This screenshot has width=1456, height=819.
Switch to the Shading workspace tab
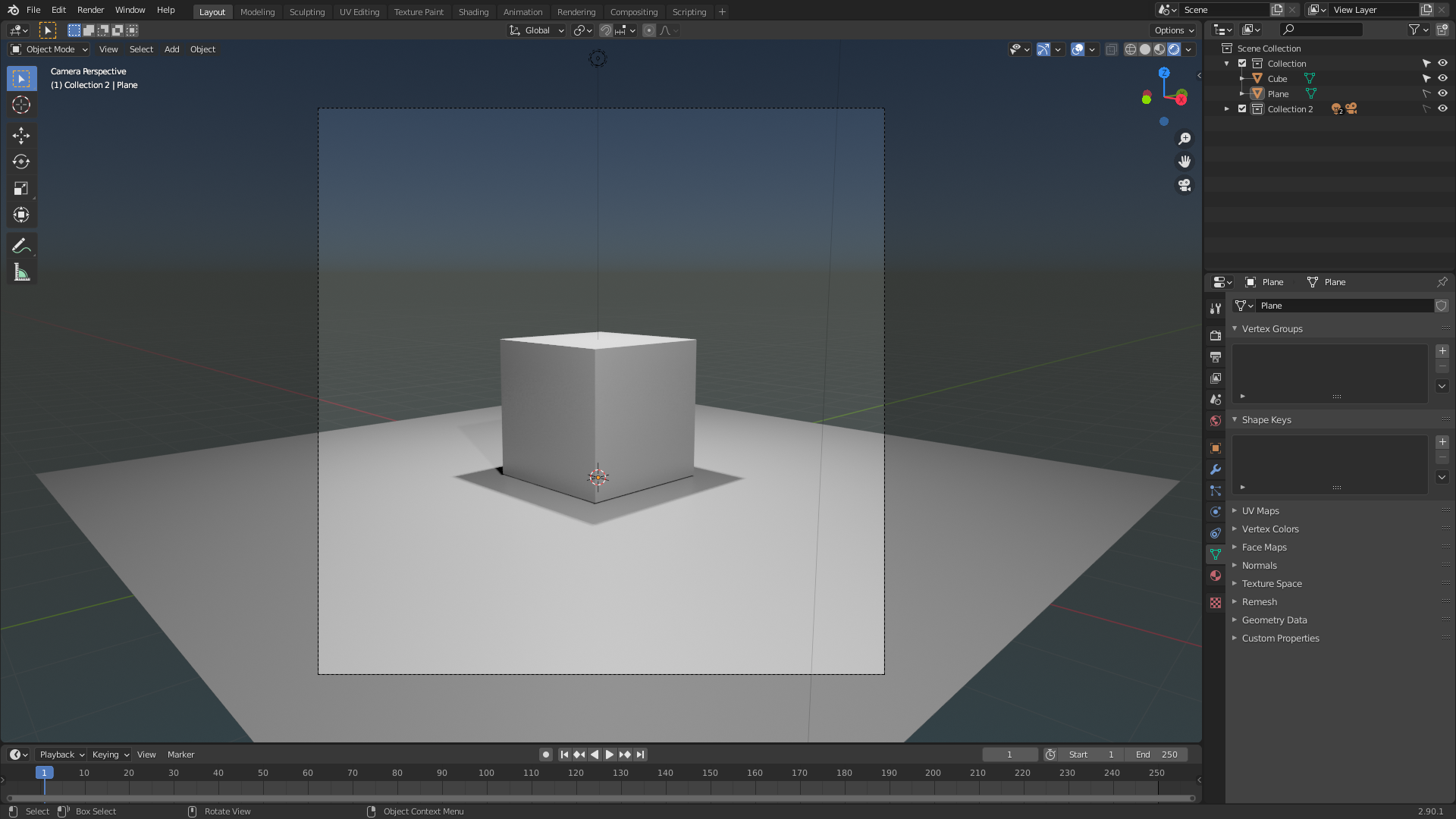tap(473, 11)
